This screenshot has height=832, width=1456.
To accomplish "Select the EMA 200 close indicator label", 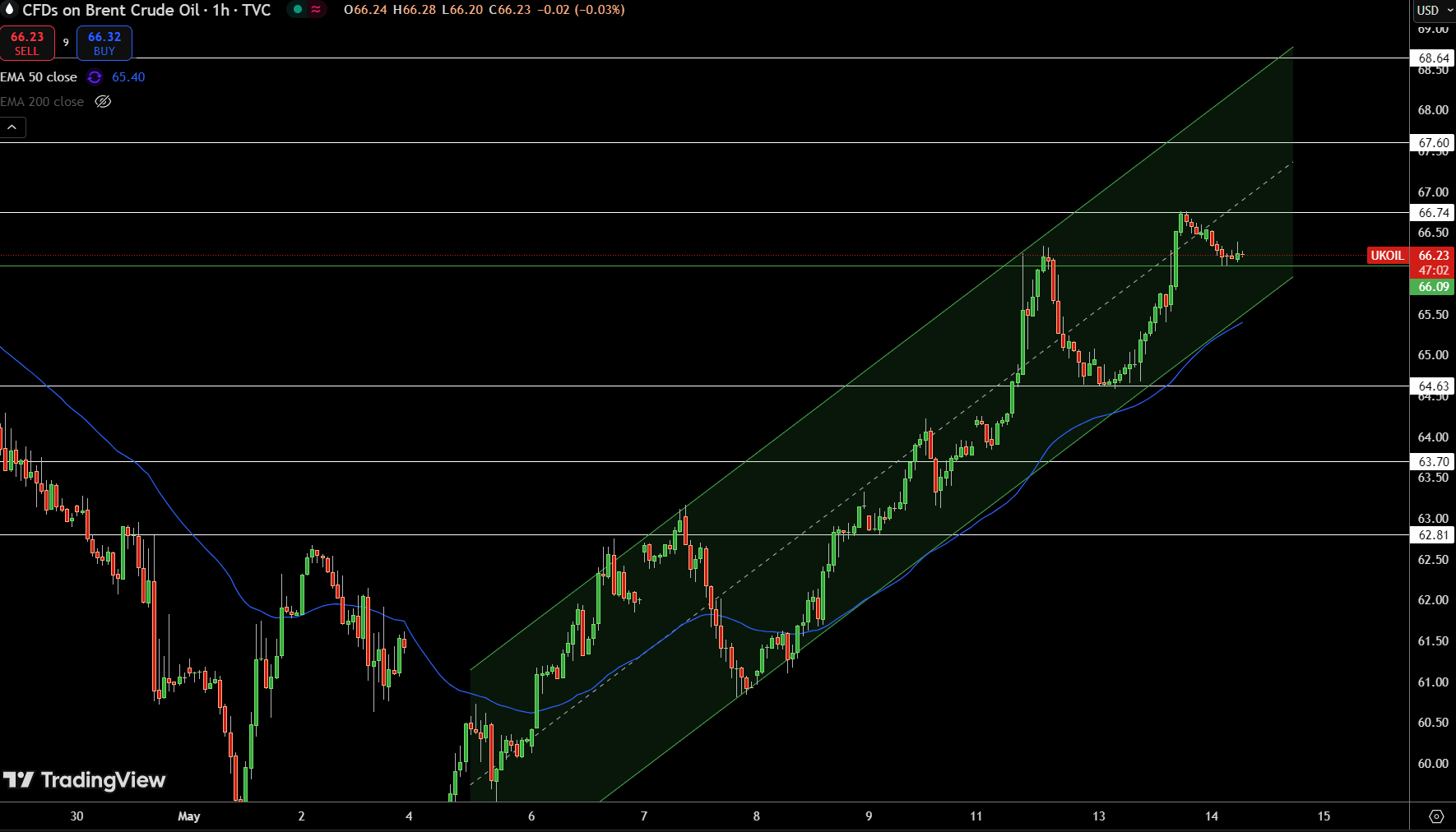I will [x=42, y=102].
